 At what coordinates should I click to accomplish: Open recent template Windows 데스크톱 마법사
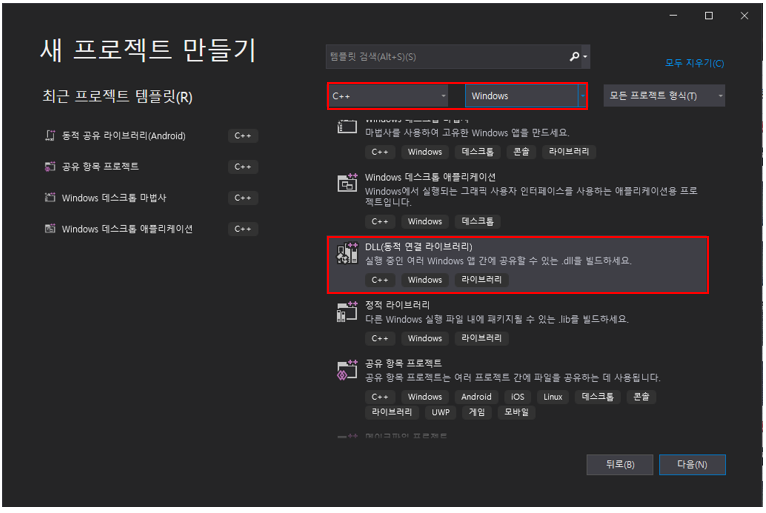[114, 198]
